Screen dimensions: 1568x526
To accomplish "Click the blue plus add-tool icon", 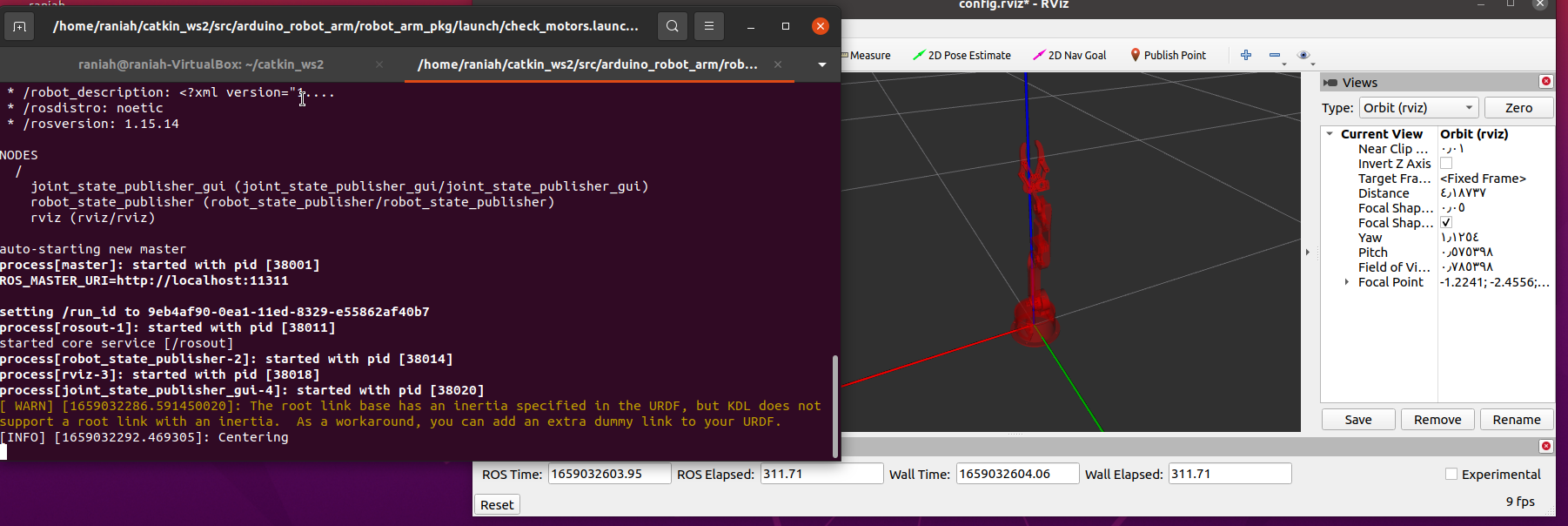I will [x=1246, y=55].
